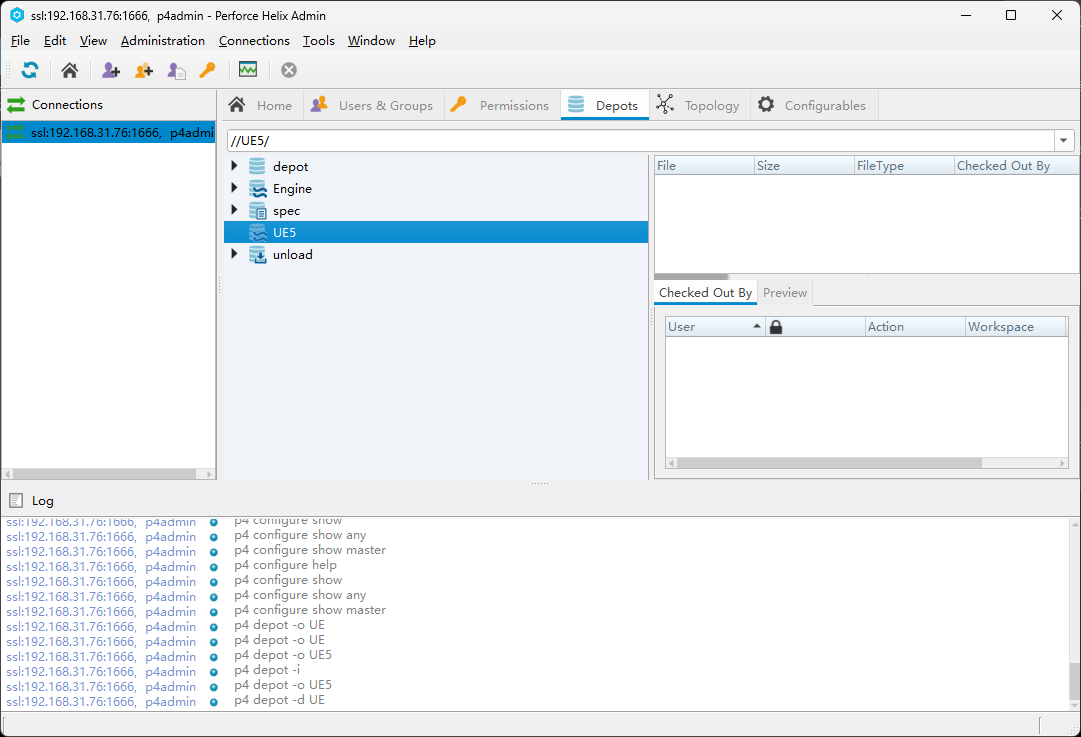Click the depot path input field
The image size is (1081, 737).
641,141
